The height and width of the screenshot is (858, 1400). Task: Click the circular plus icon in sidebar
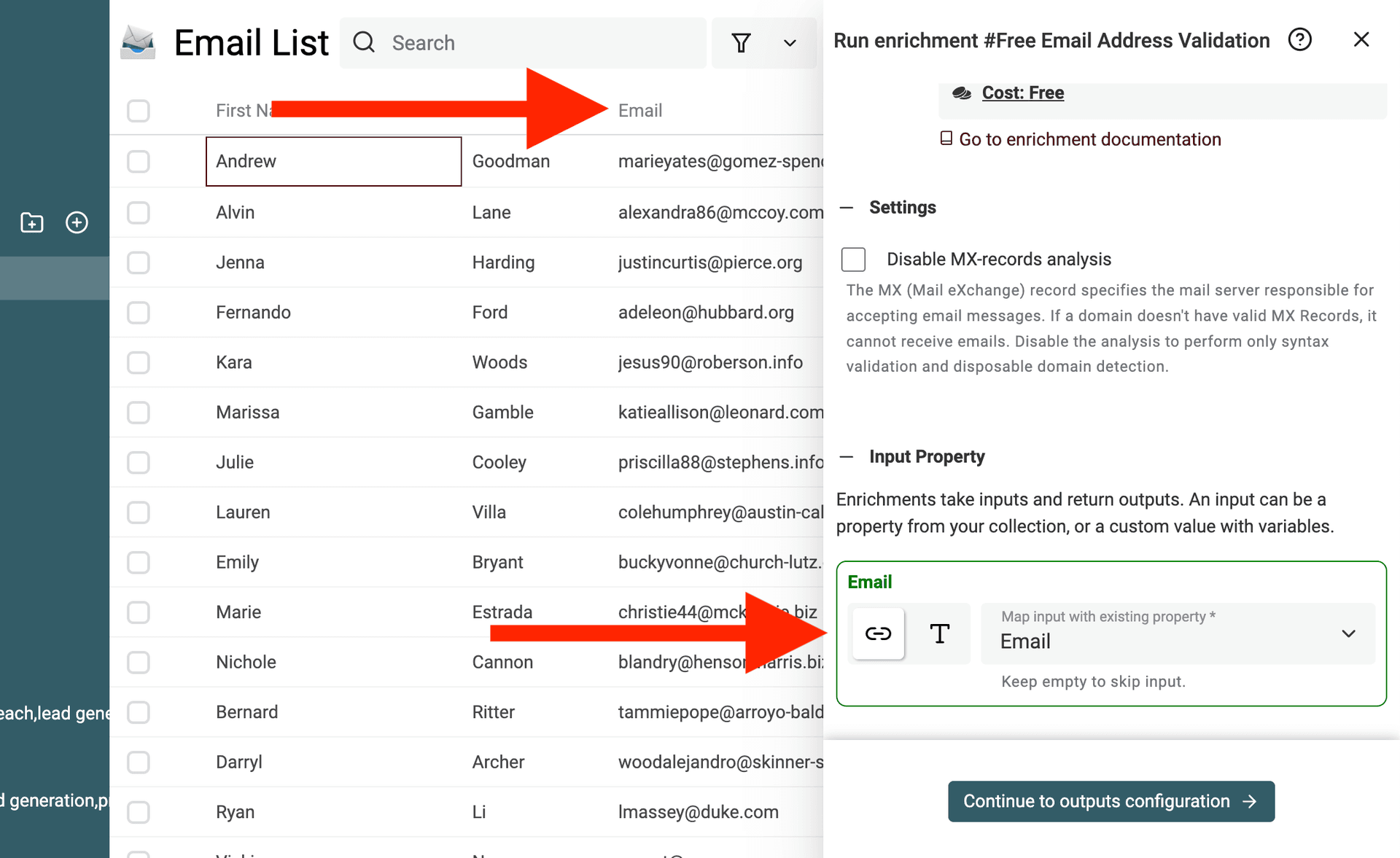click(77, 222)
